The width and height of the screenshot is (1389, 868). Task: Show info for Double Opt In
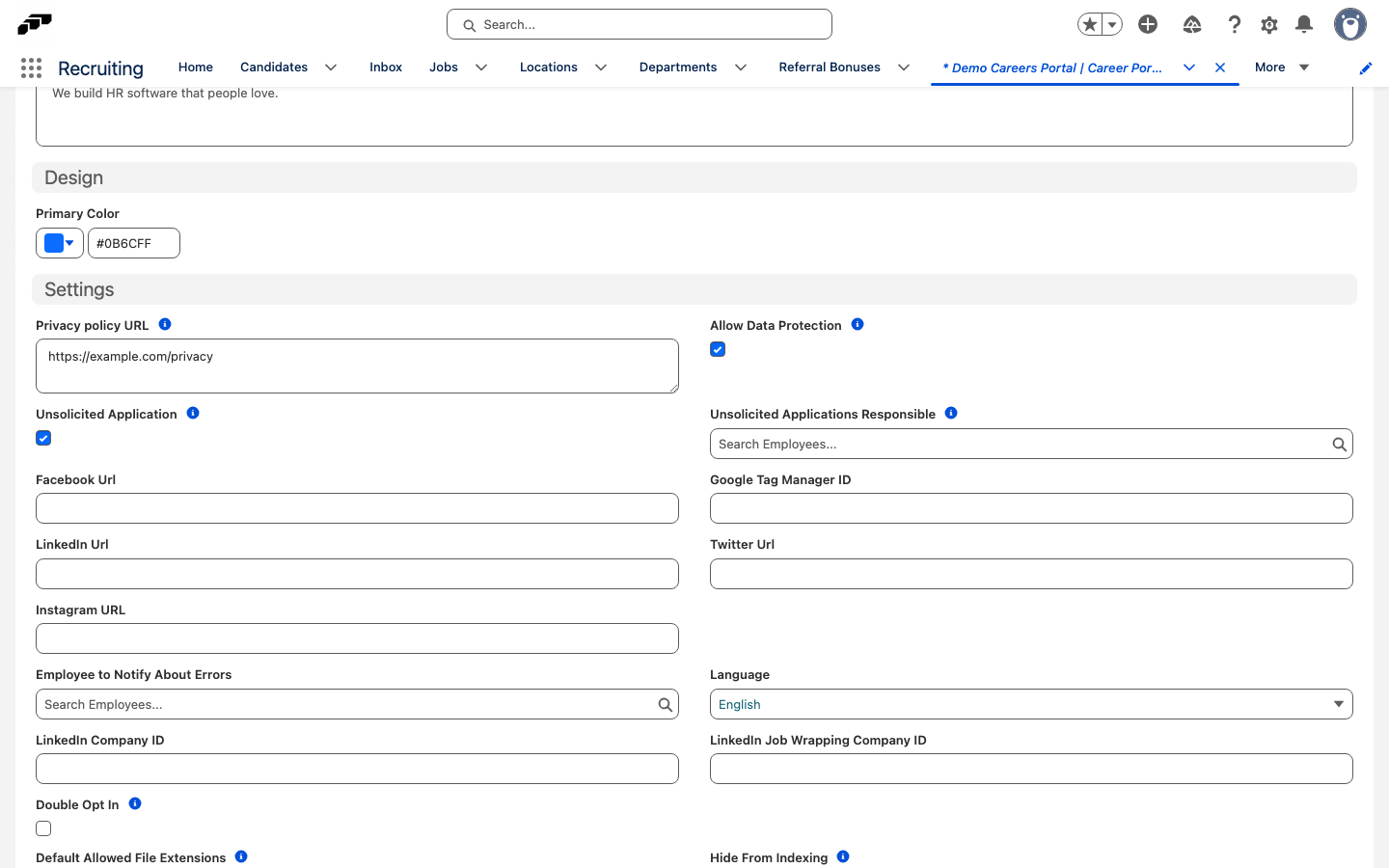point(135,803)
